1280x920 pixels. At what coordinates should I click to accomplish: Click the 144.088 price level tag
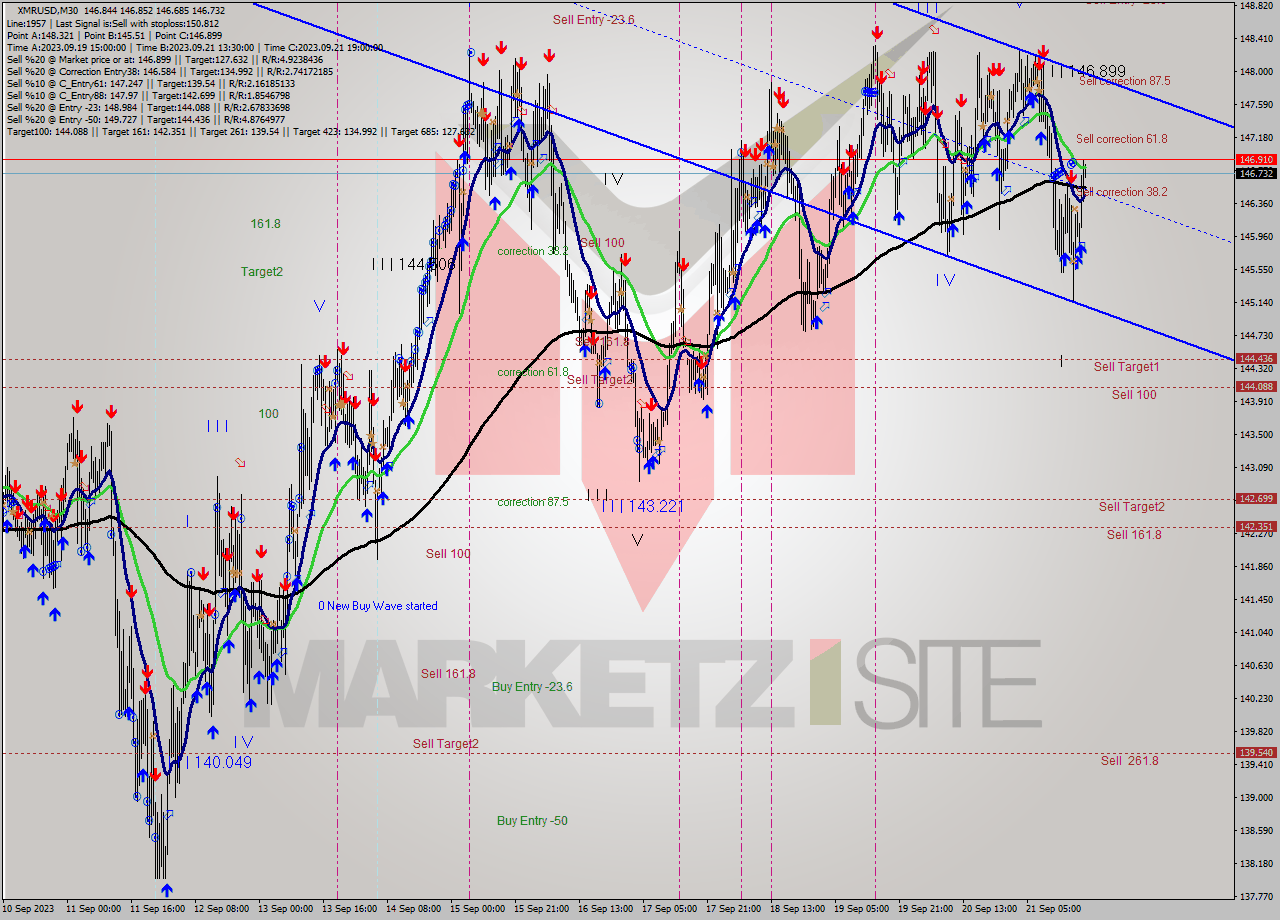point(1256,387)
